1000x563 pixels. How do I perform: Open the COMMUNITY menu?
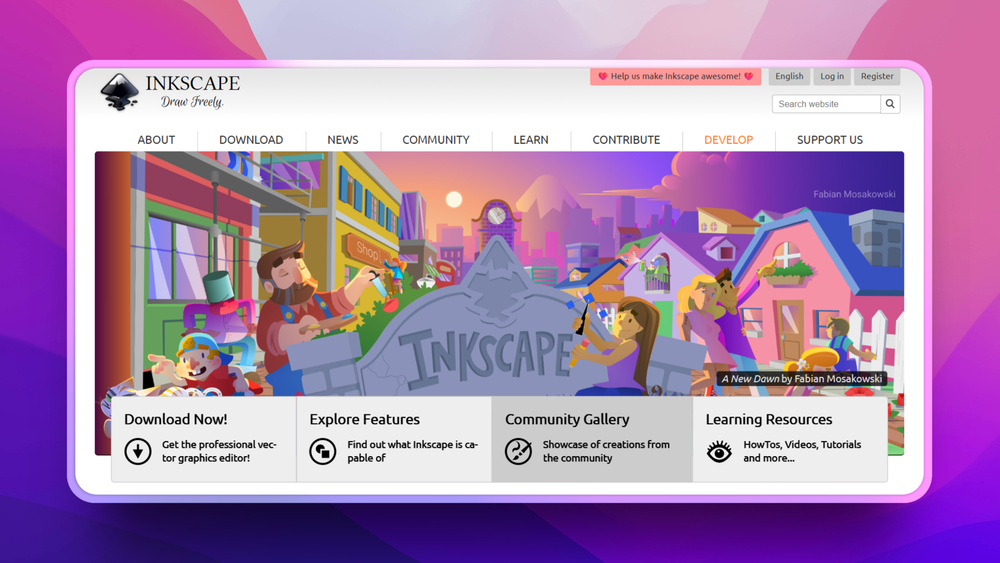click(x=436, y=140)
